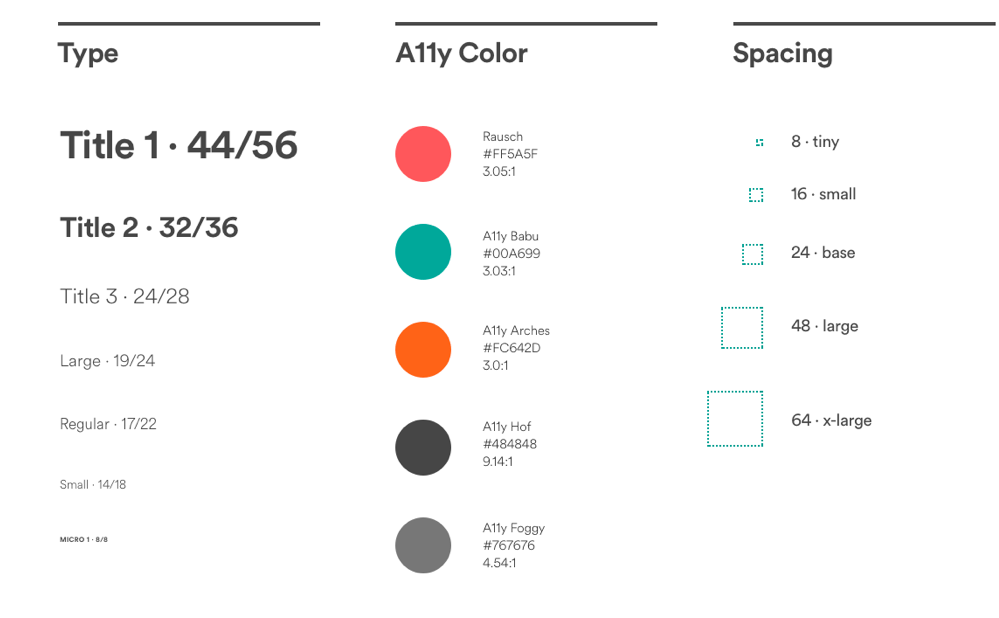This screenshot has height=618, width=999.
Task: Click the #FF5A5F hex code text
Action: tap(510, 154)
